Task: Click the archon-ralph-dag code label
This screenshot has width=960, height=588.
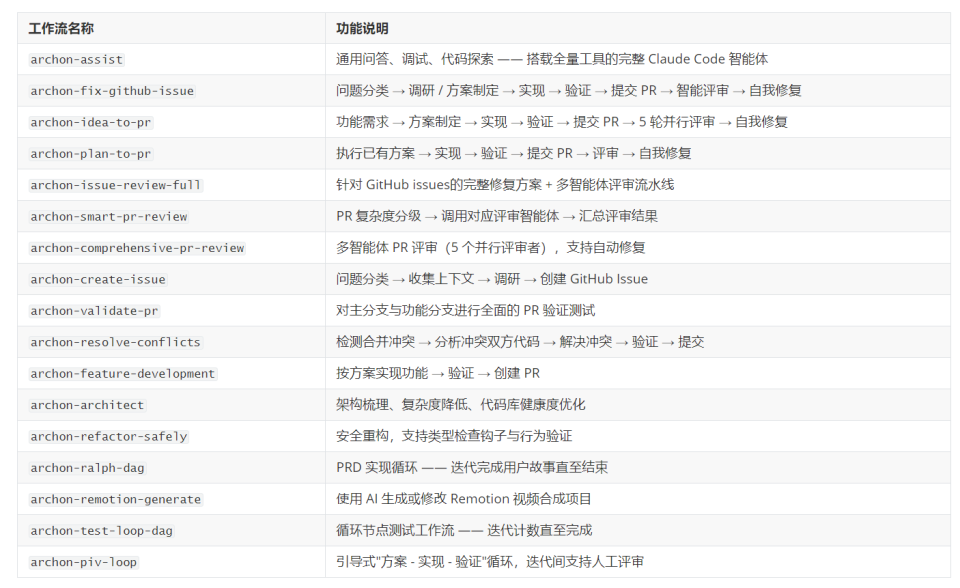Action: coord(87,468)
